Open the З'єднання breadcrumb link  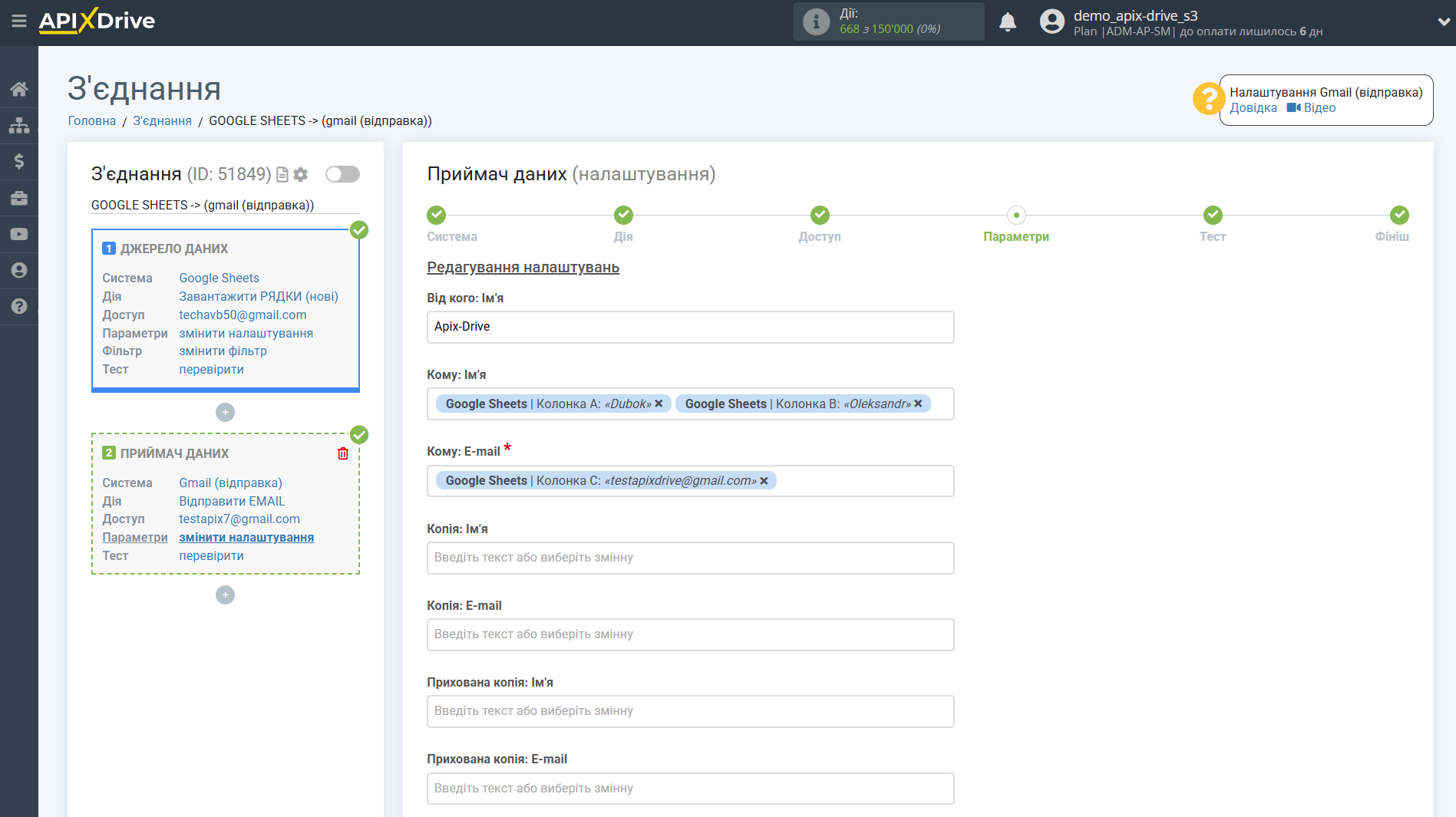[163, 120]
